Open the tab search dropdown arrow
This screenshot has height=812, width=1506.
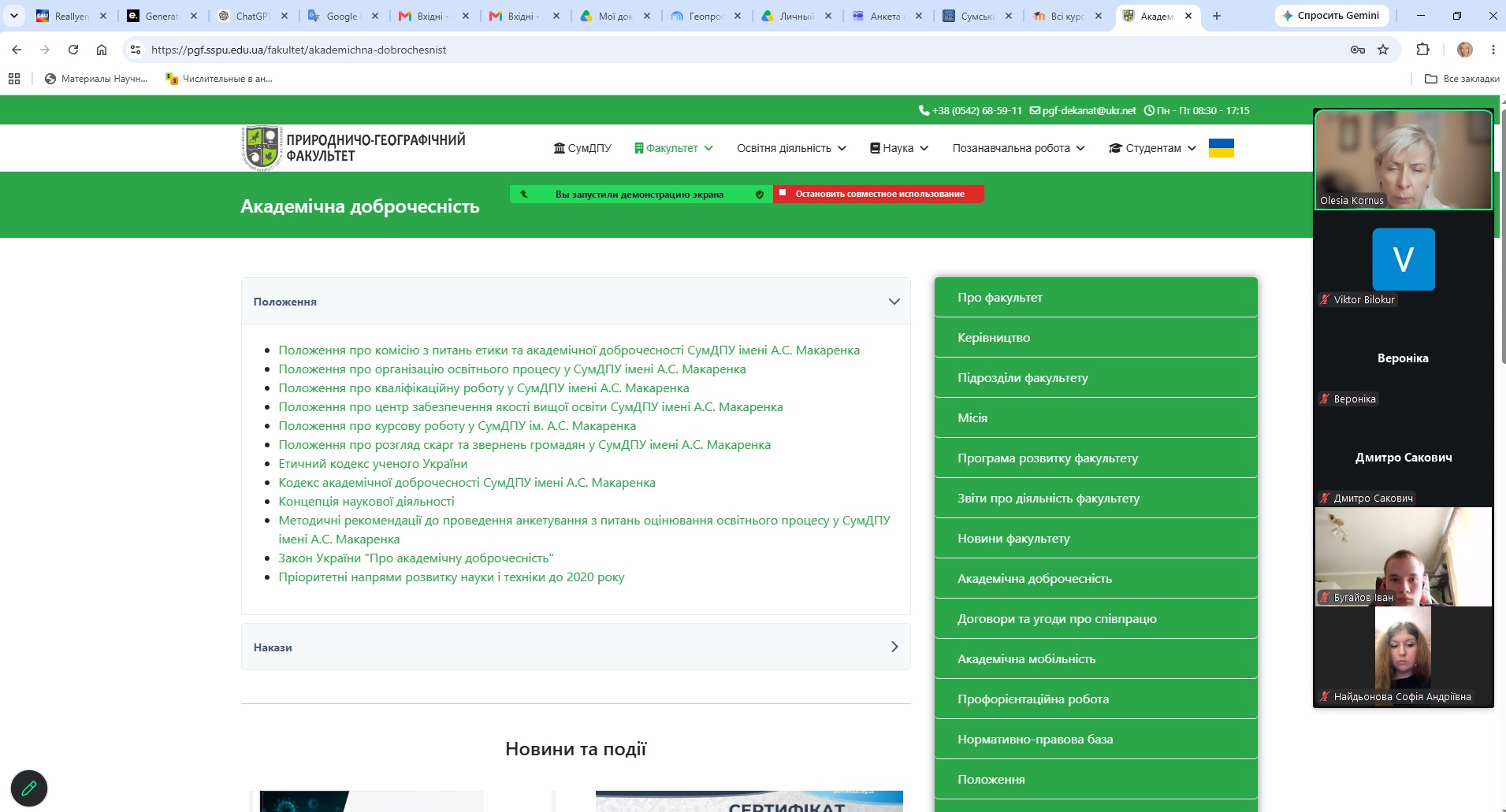[x=14, y=16]
